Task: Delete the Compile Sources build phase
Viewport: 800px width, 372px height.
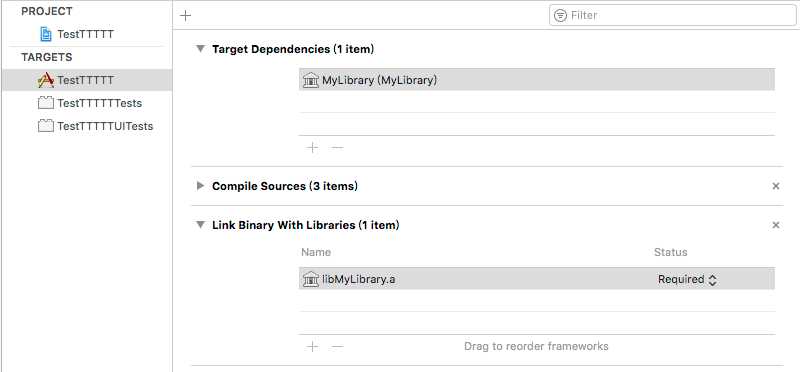Action: pyautogui.click(x=776, y=186)
